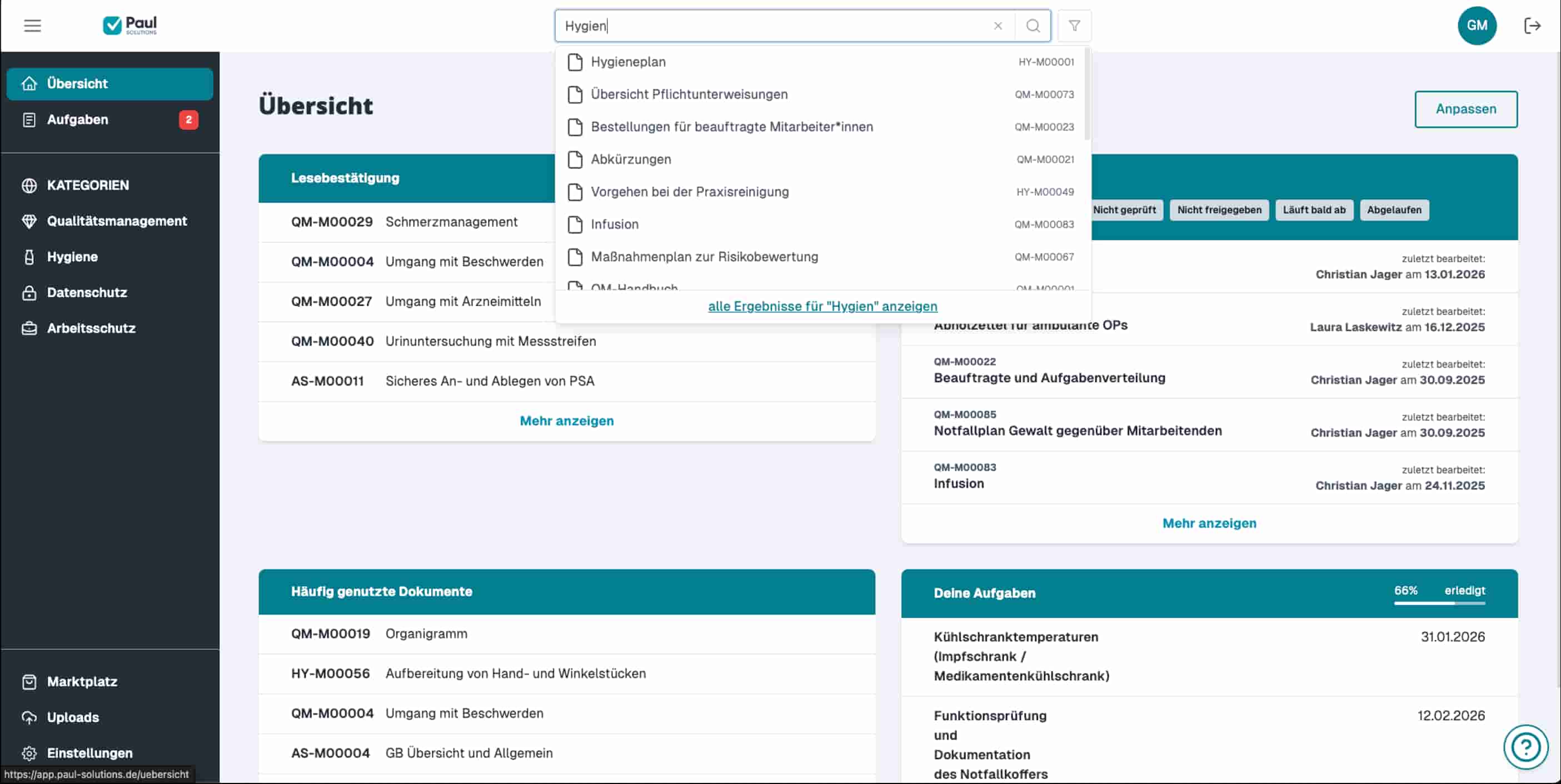Expand documents list via right Mehr anzeigen

click(x=1208, y=523)
